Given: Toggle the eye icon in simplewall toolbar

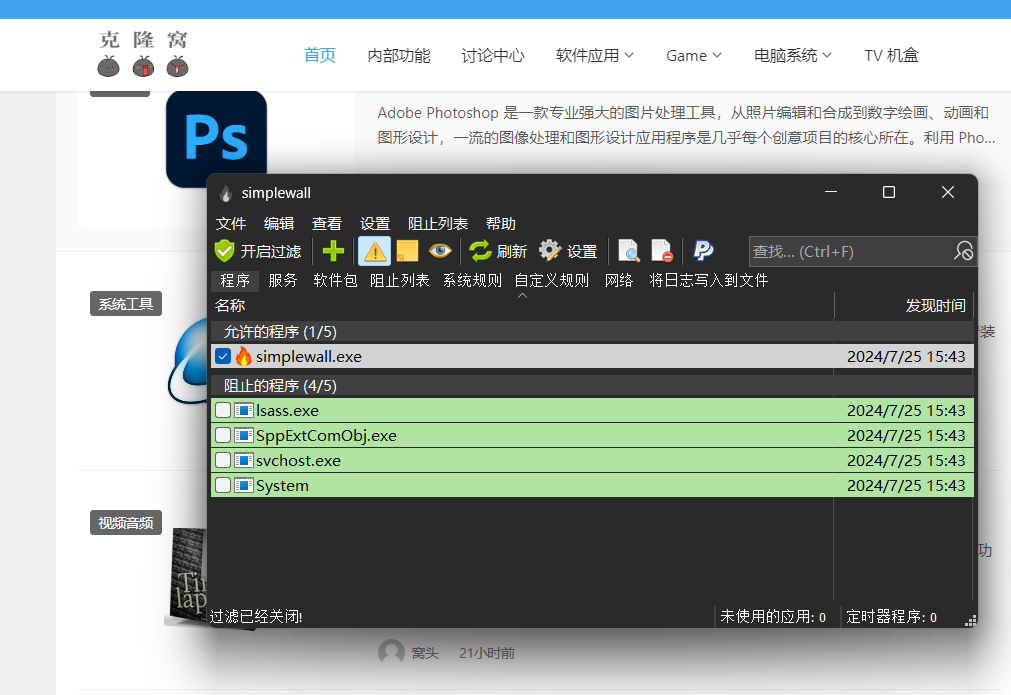Looking at the screenshot, I should (x=440, y=250).
